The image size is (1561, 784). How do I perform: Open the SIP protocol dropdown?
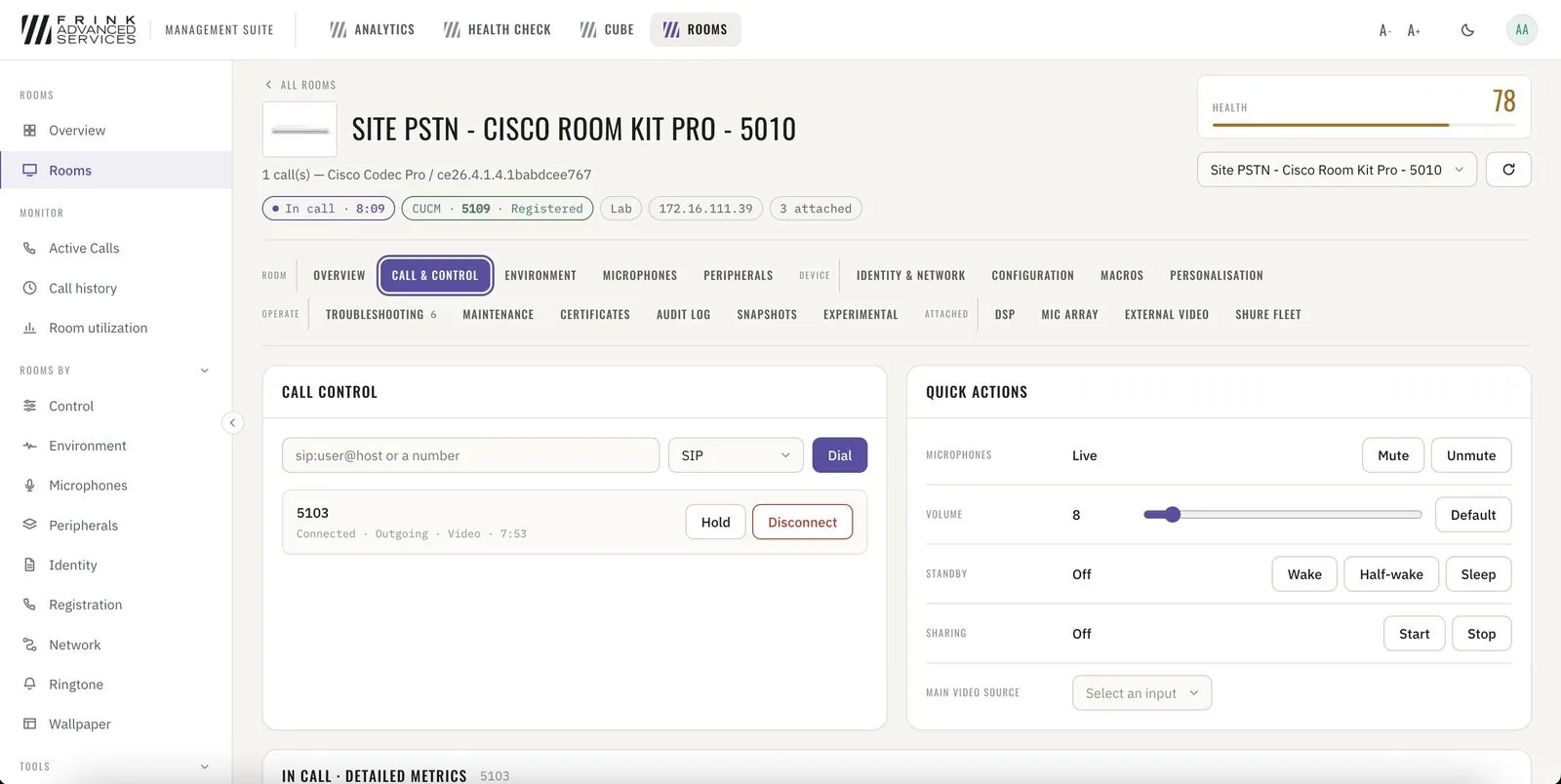pos(736,455)
